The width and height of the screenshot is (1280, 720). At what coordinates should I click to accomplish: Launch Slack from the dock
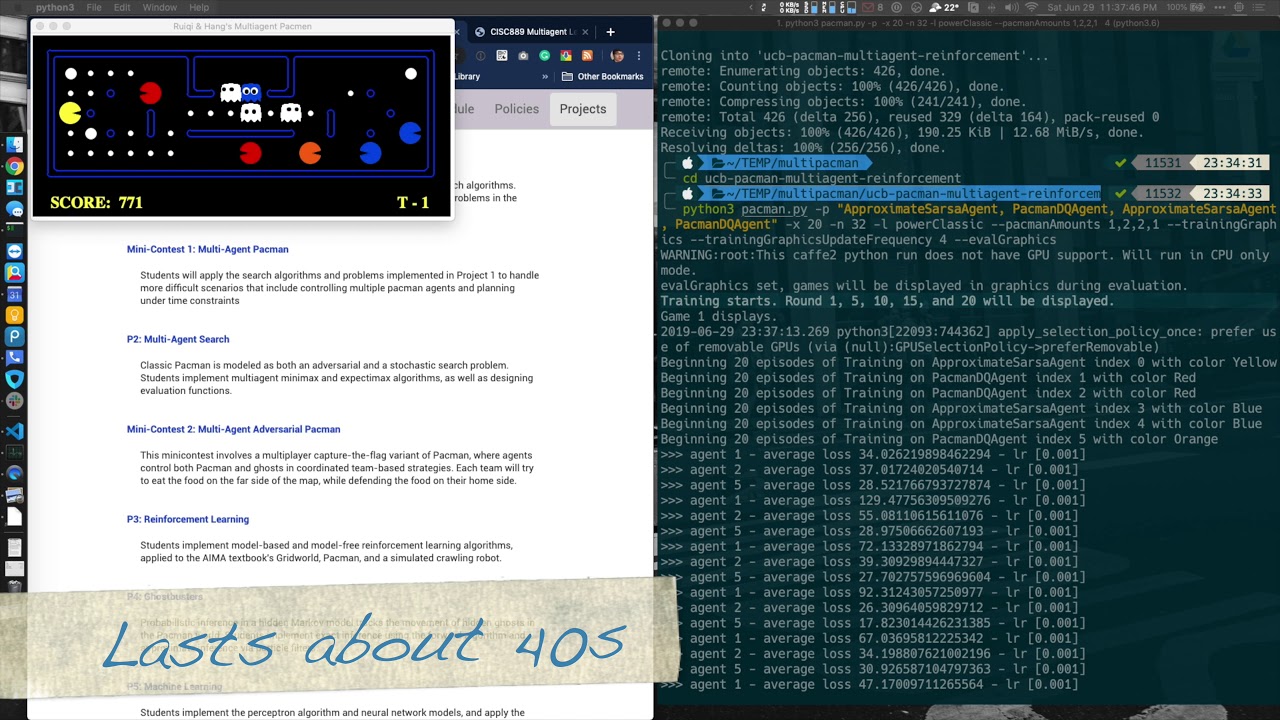(x=14, y=400)
